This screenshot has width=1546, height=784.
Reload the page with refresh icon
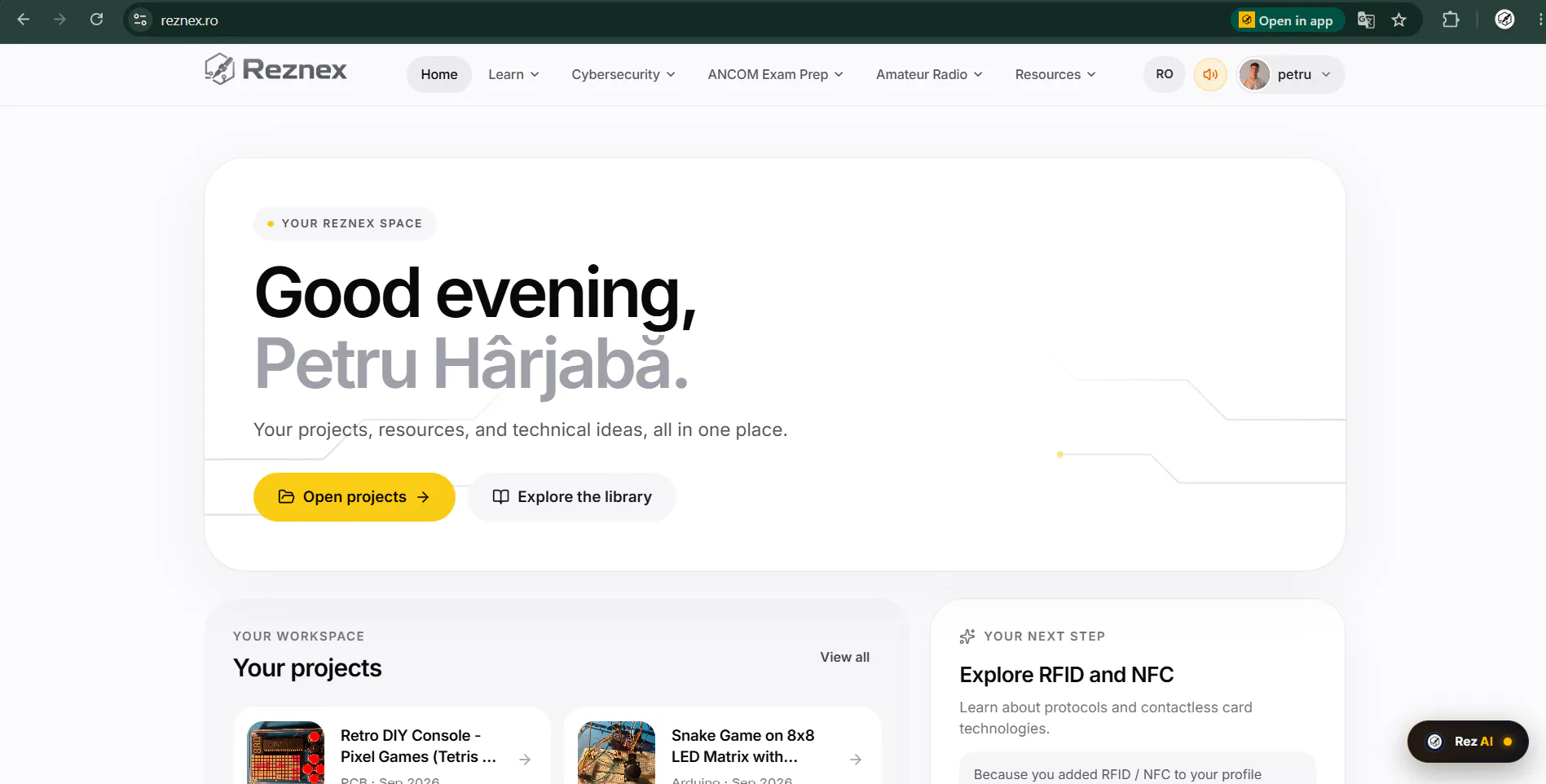(96, 20)
